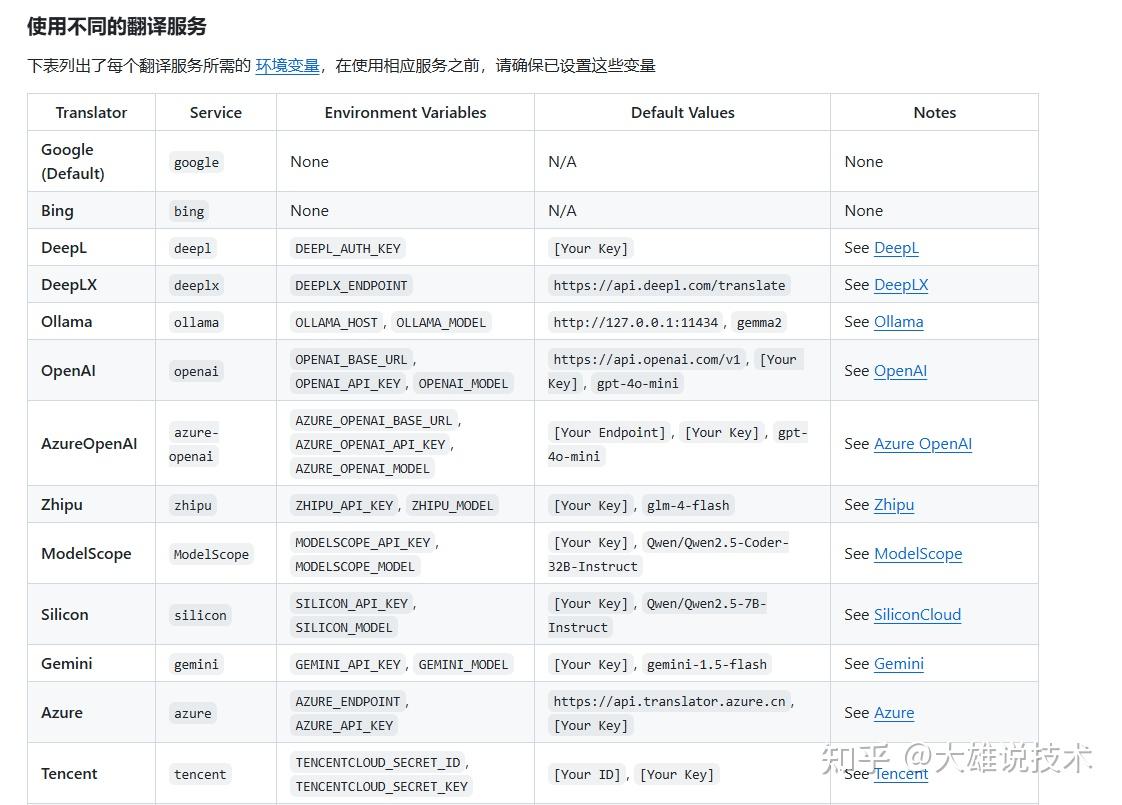Select the ModelScope service code
Image resolution: width=1122 pixels, height=805 pixels.
(x=211, y=555)
